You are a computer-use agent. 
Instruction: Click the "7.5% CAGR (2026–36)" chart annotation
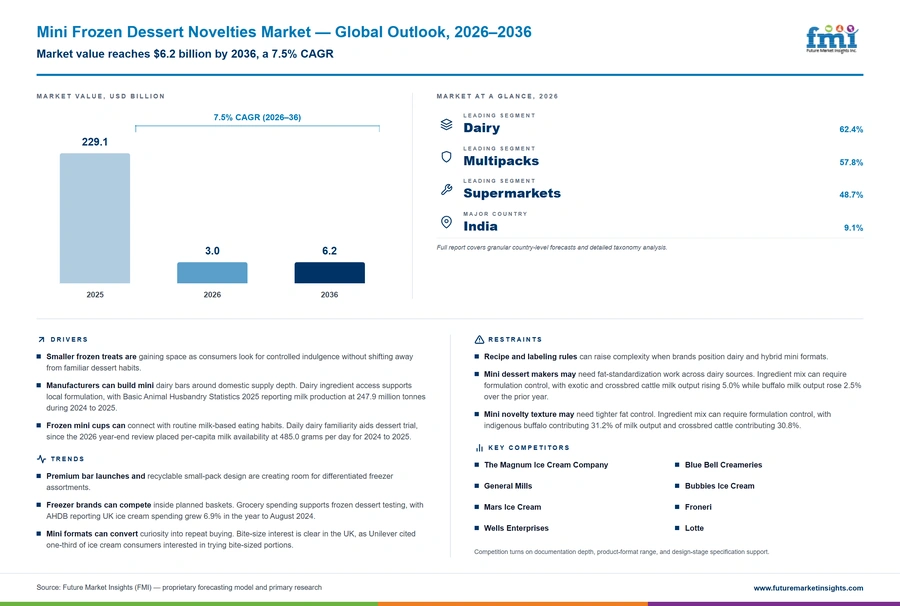(257, 117)
